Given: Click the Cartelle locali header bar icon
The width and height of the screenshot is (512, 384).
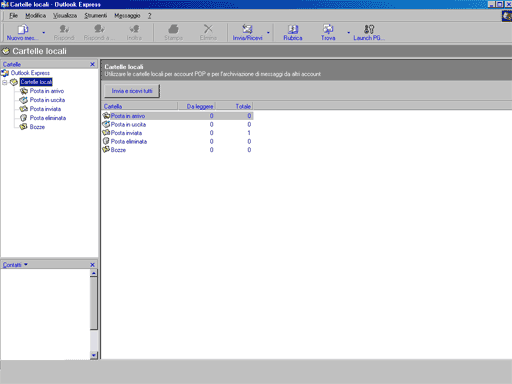Looking at the screenshot, I should click(x=6, y=51).
